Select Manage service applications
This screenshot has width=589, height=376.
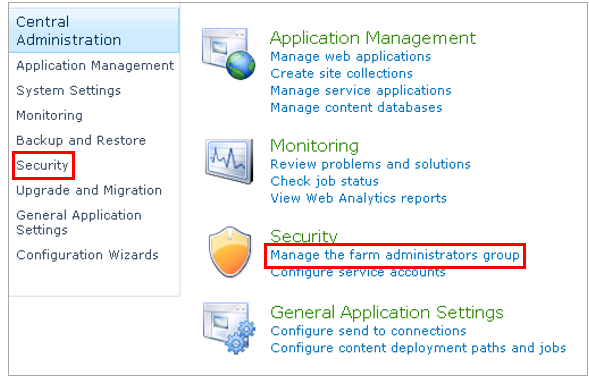(x=361, y=91)
